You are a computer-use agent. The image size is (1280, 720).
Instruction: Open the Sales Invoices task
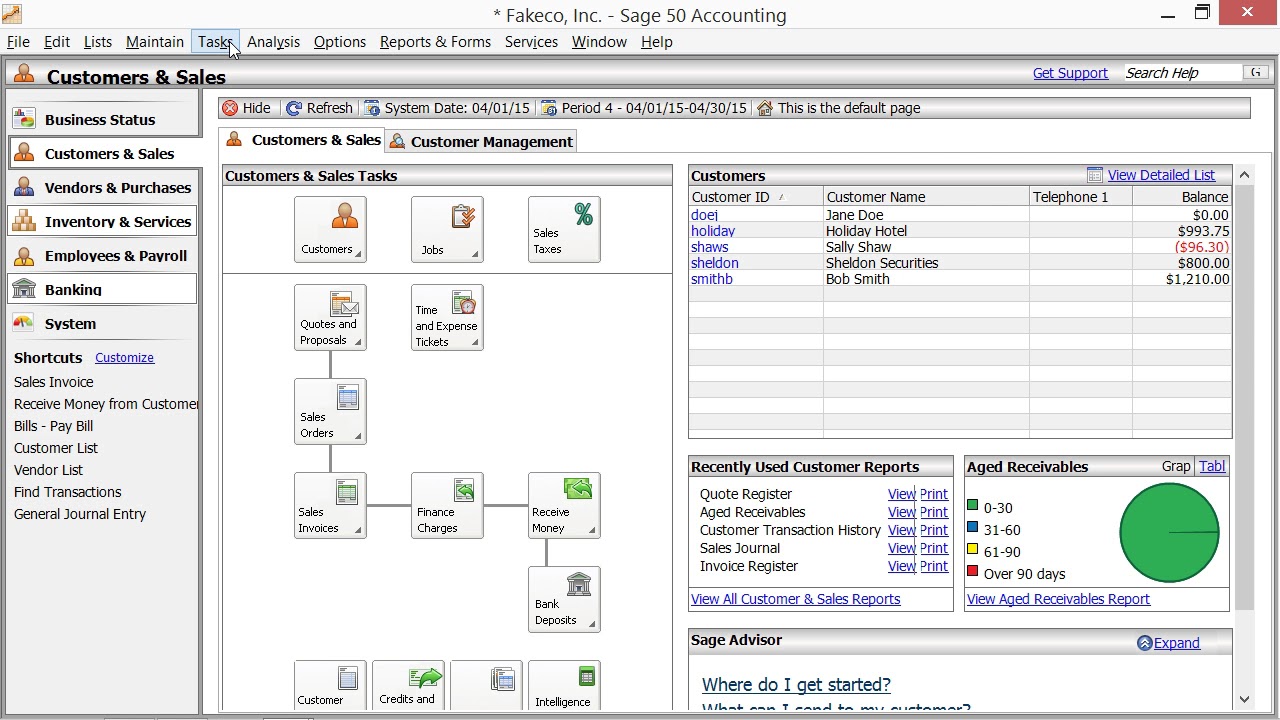tap(330, 505)
